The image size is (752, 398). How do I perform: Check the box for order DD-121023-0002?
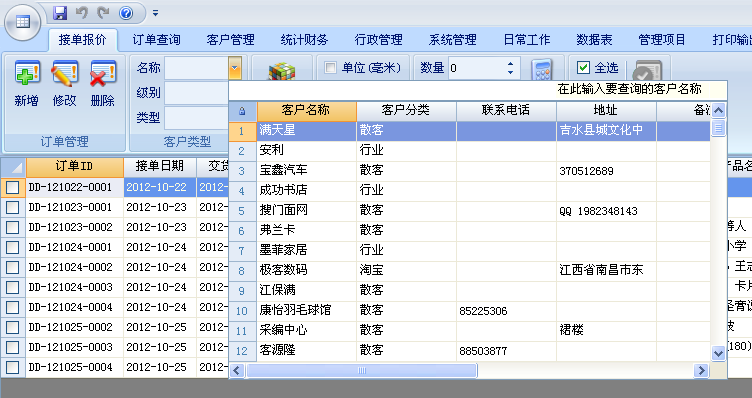[x=12, y=228]
